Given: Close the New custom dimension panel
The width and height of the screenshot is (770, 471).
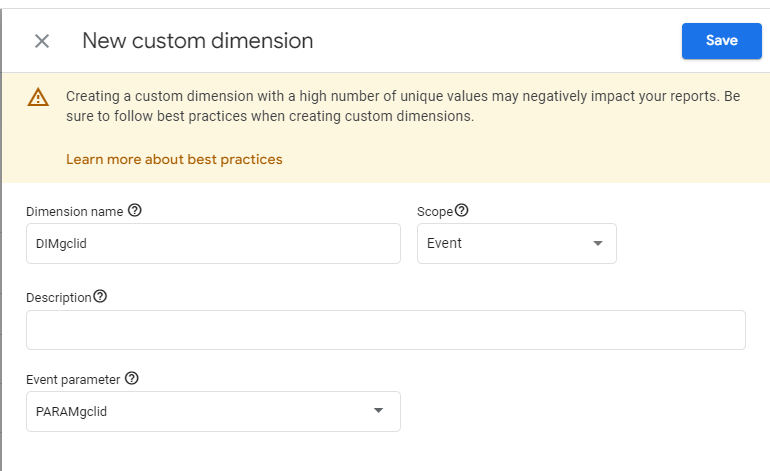Looking at the screenshot, I should pyautogui.click(x=42, y=41).
